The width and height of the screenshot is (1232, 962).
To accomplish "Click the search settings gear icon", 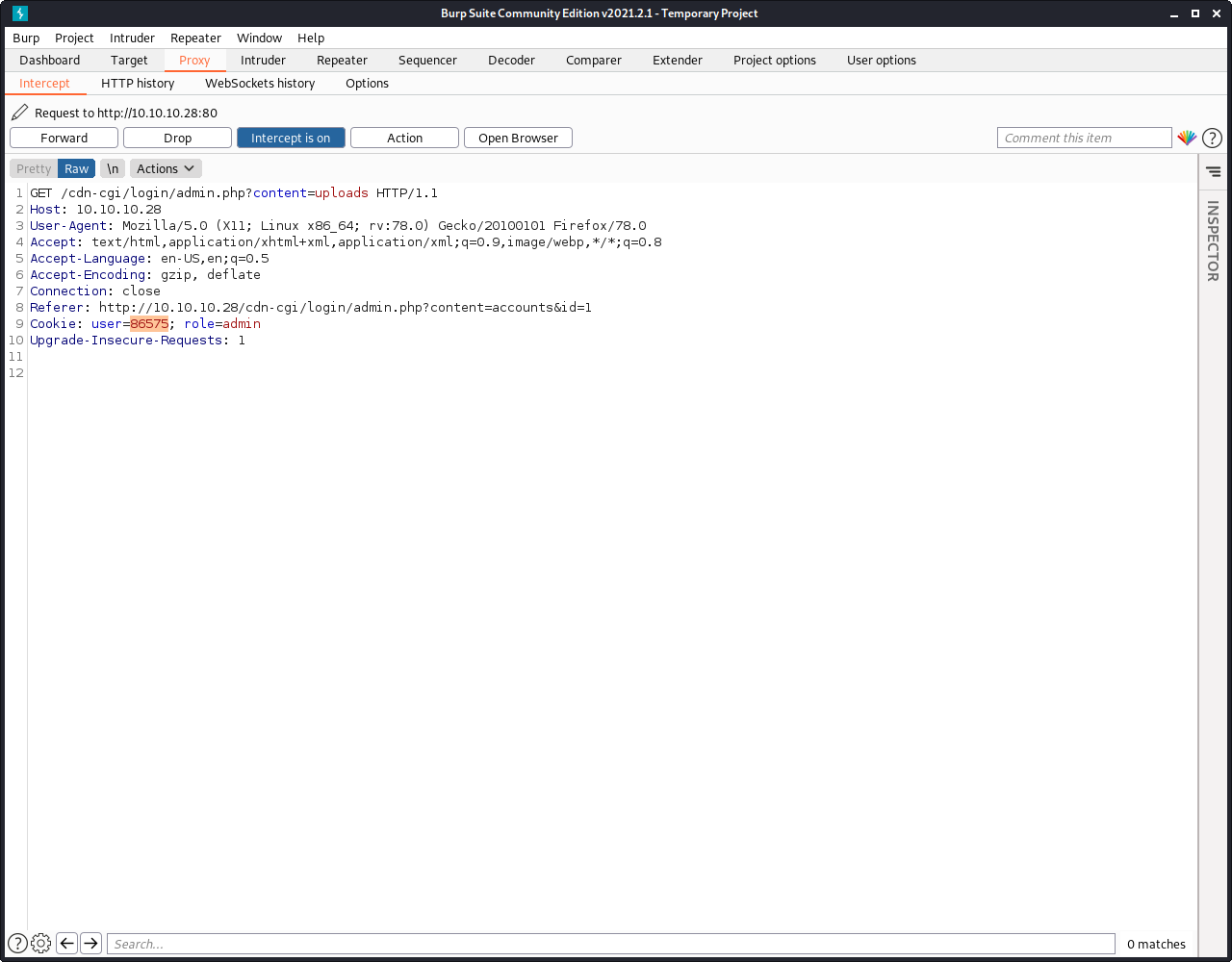I will (41, 944).
